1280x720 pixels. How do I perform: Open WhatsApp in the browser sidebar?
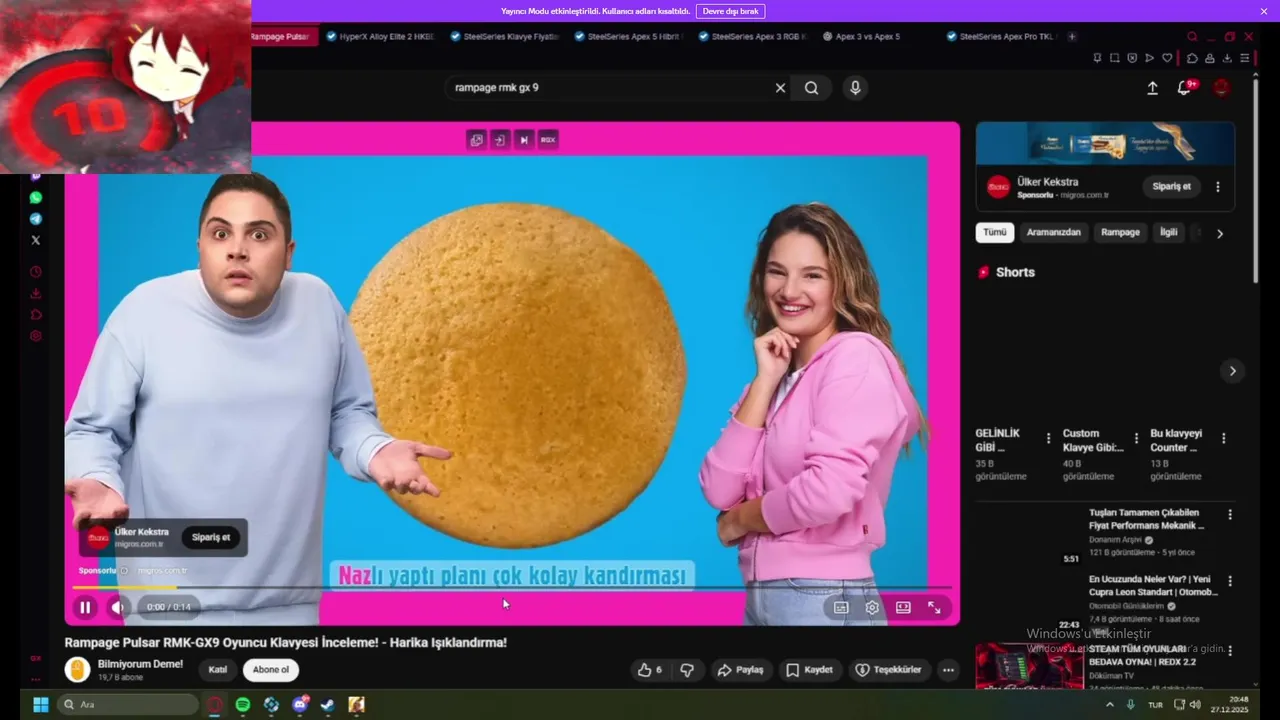pos(36,198)
